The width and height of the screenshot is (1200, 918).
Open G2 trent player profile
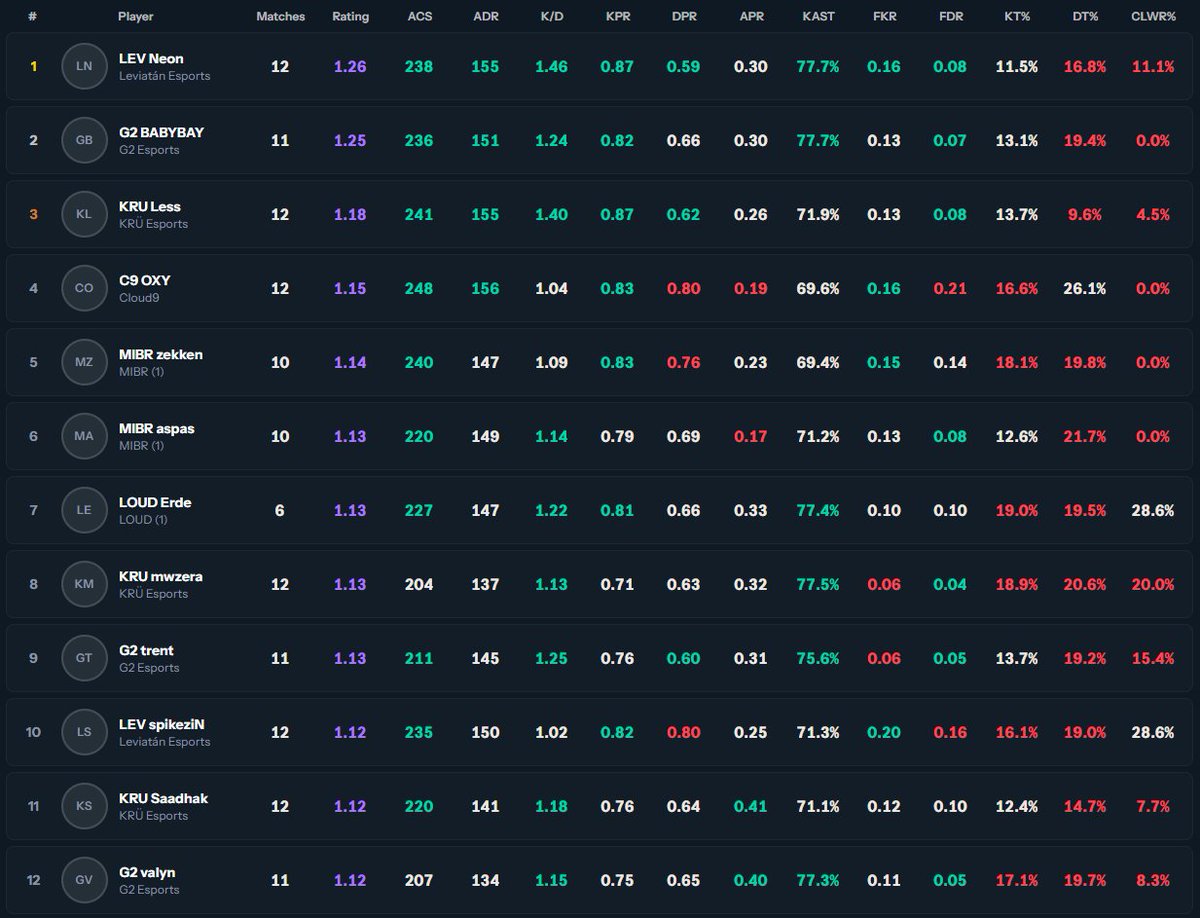pyautogui.click(x=146, y=651)
